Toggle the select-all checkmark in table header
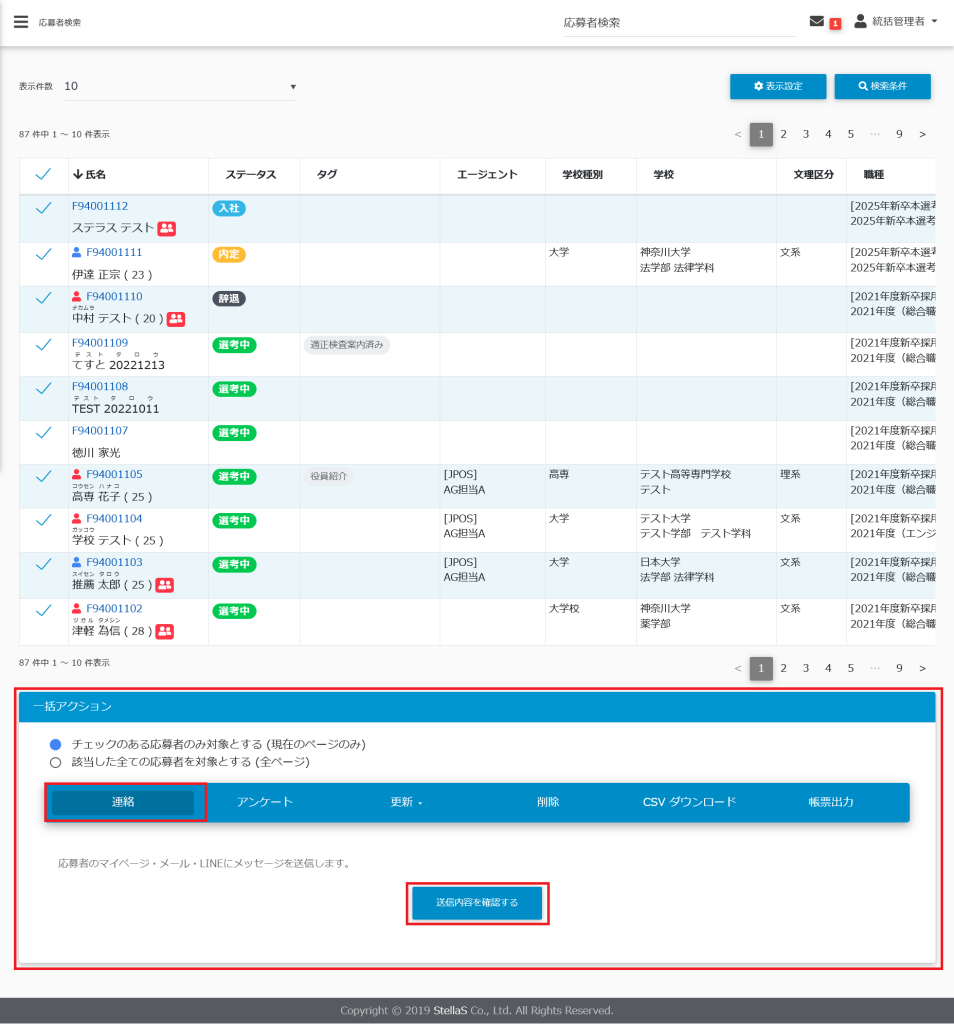The image size is (954, 1024). (x=43, y=175)
